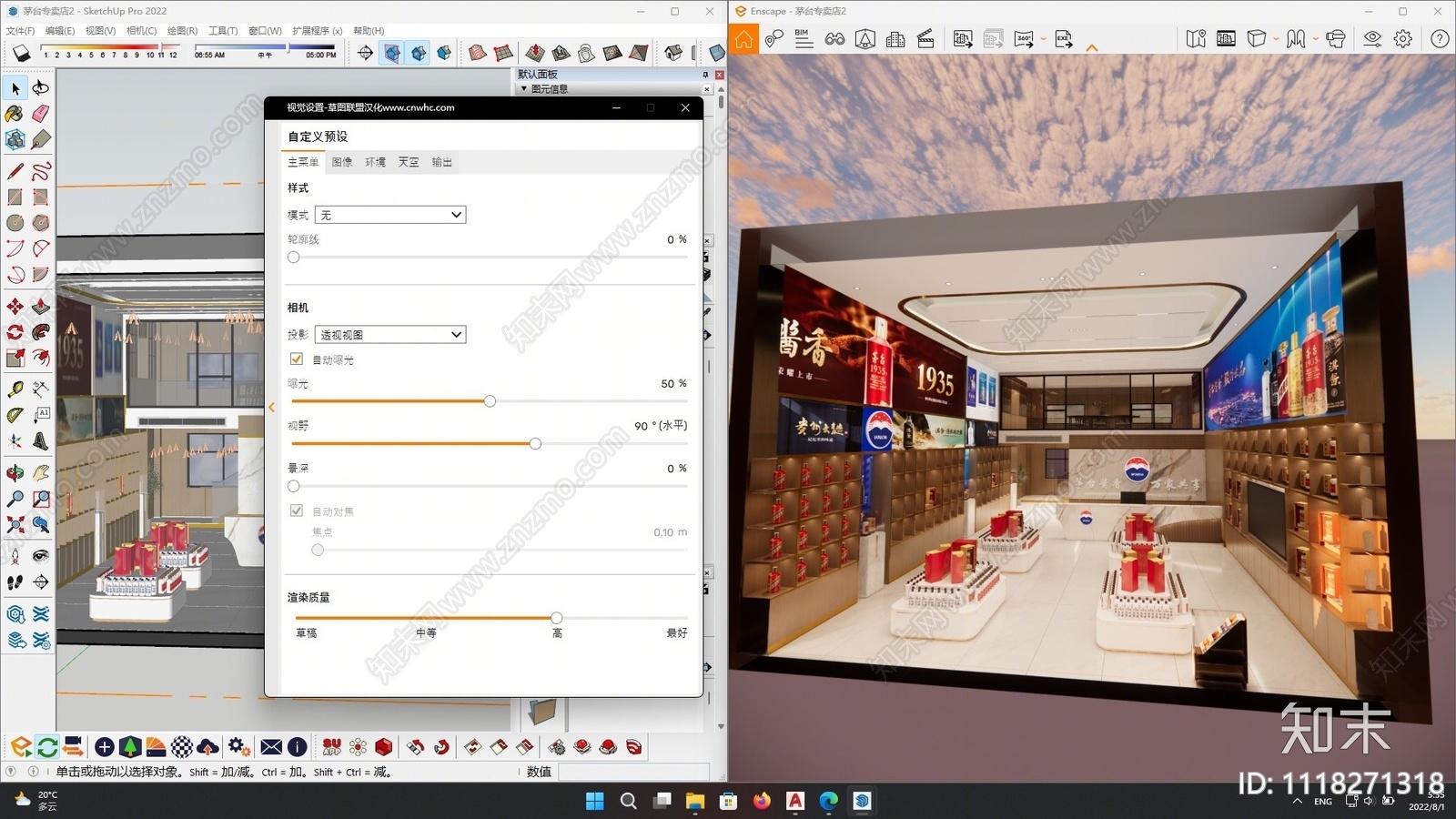Click the 渲染质量 render quality slider handle
Screen dimensions: 1456x819
556,618
